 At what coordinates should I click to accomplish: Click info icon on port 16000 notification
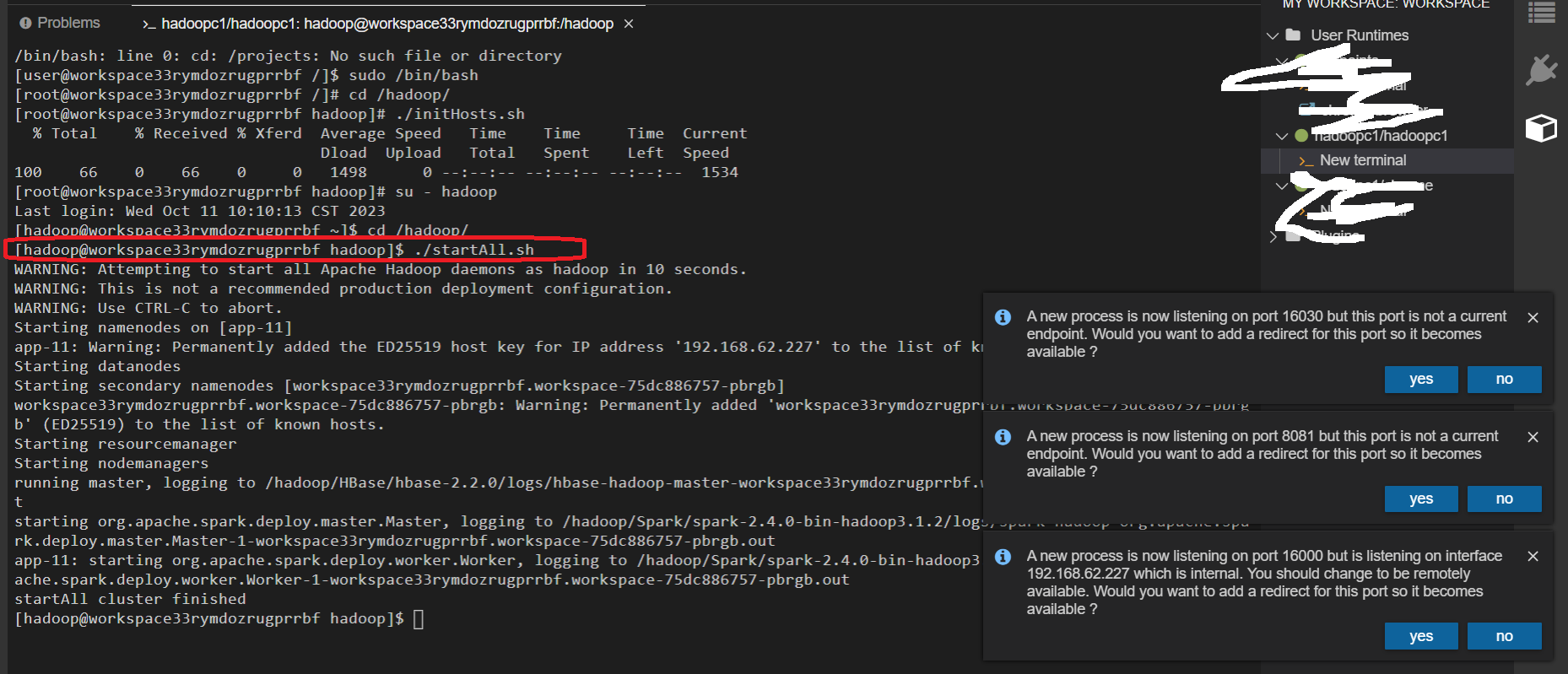(1003, 557)
